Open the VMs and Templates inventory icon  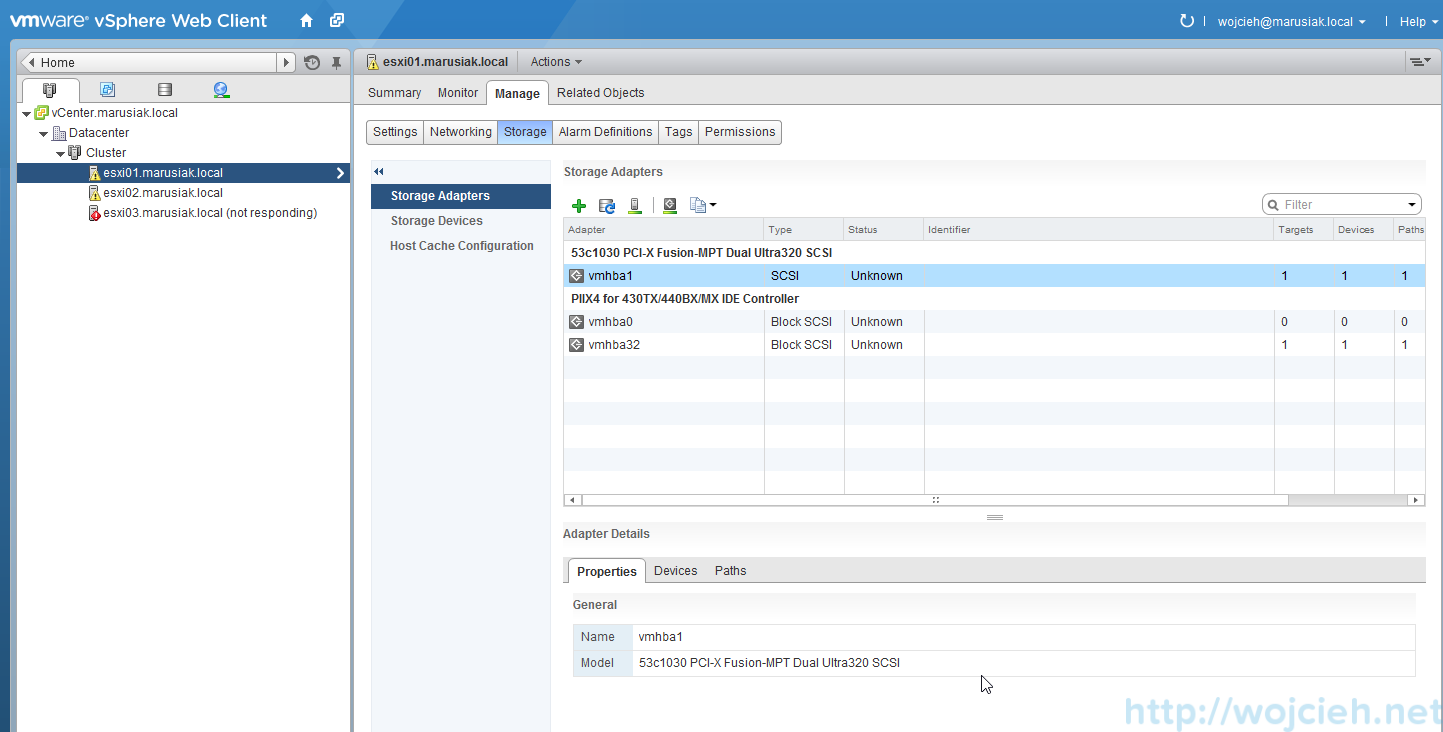point(107,90)
